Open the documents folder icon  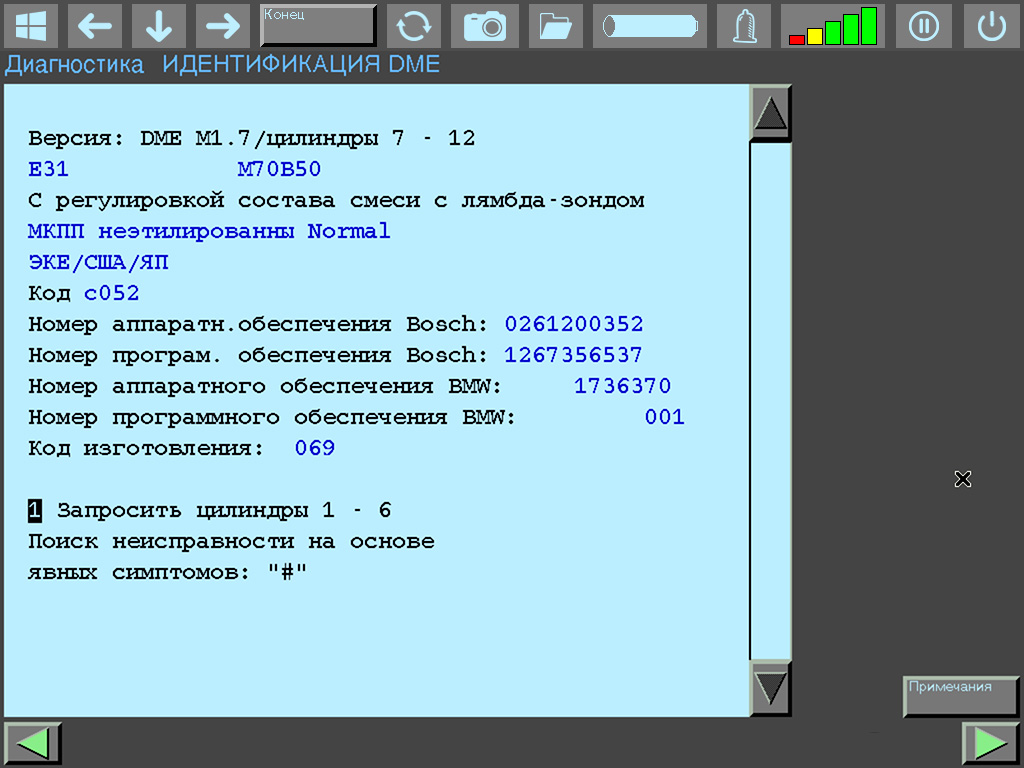click(555, 26)
